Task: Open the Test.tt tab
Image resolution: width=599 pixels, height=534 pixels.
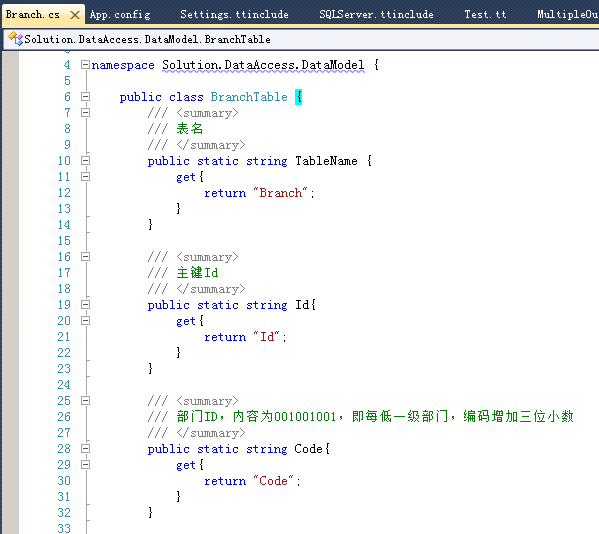Action: 485,15
